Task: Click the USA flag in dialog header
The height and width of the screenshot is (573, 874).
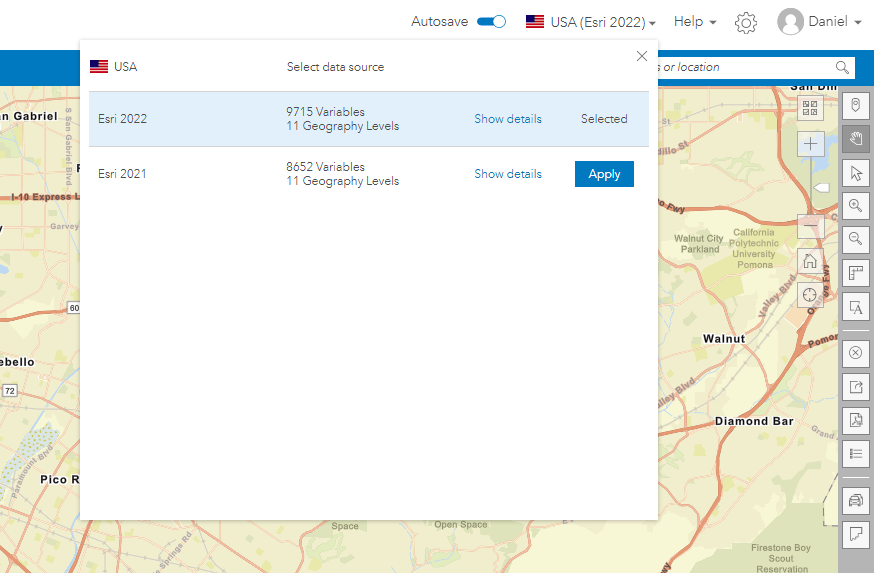Action: pyautogui.click(x=99, y=66)
